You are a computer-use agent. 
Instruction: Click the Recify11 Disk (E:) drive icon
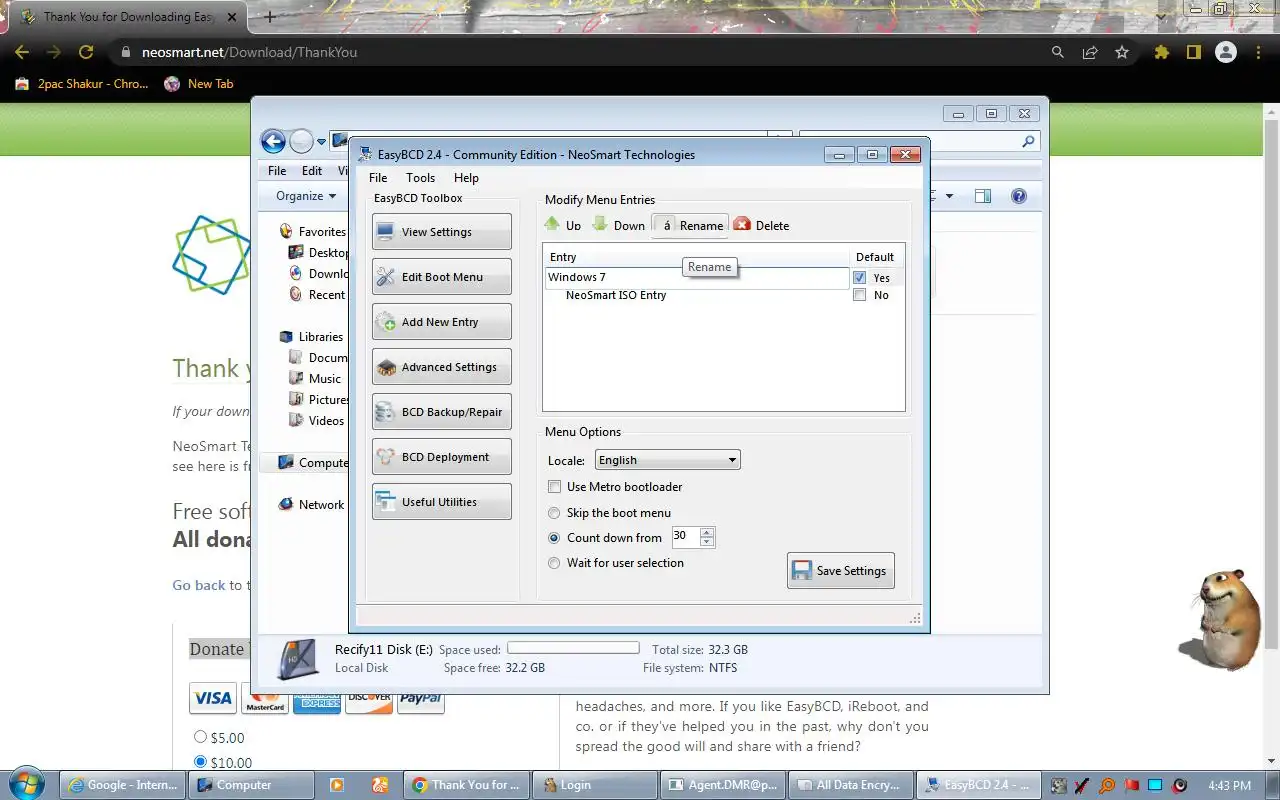[x=297, y=659]
